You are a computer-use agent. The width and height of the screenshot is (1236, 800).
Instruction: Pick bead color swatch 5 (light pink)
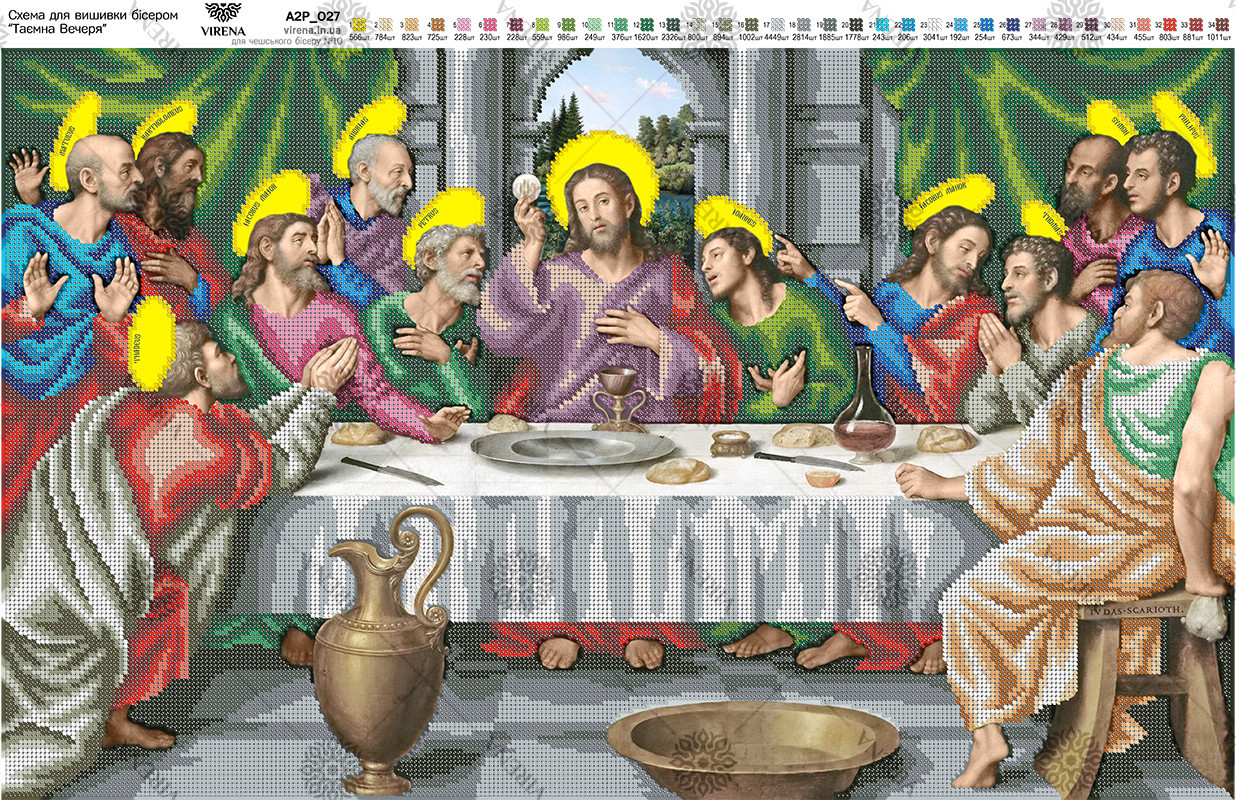pos(463,23)
